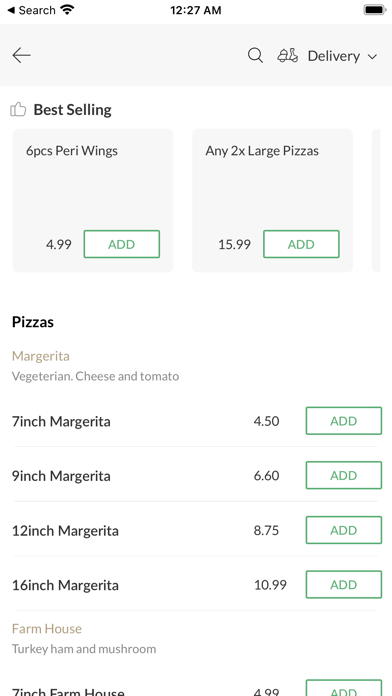The height and width of the screenshot is (696, 392).
Task: Tap the Best Selling thumbs-up icon
Action: [18, 109]
